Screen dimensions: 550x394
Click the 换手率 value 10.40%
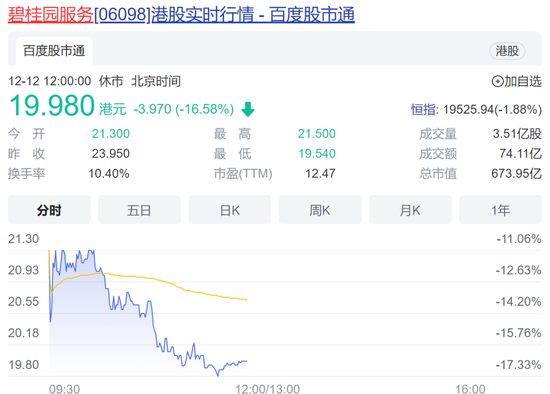pos(109,174)
